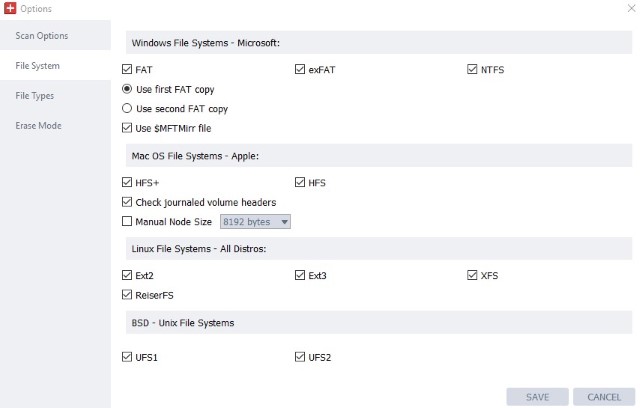The image size is (640, 408).
Task: Disable the NTFS checkbox
Action: [472, 70]
